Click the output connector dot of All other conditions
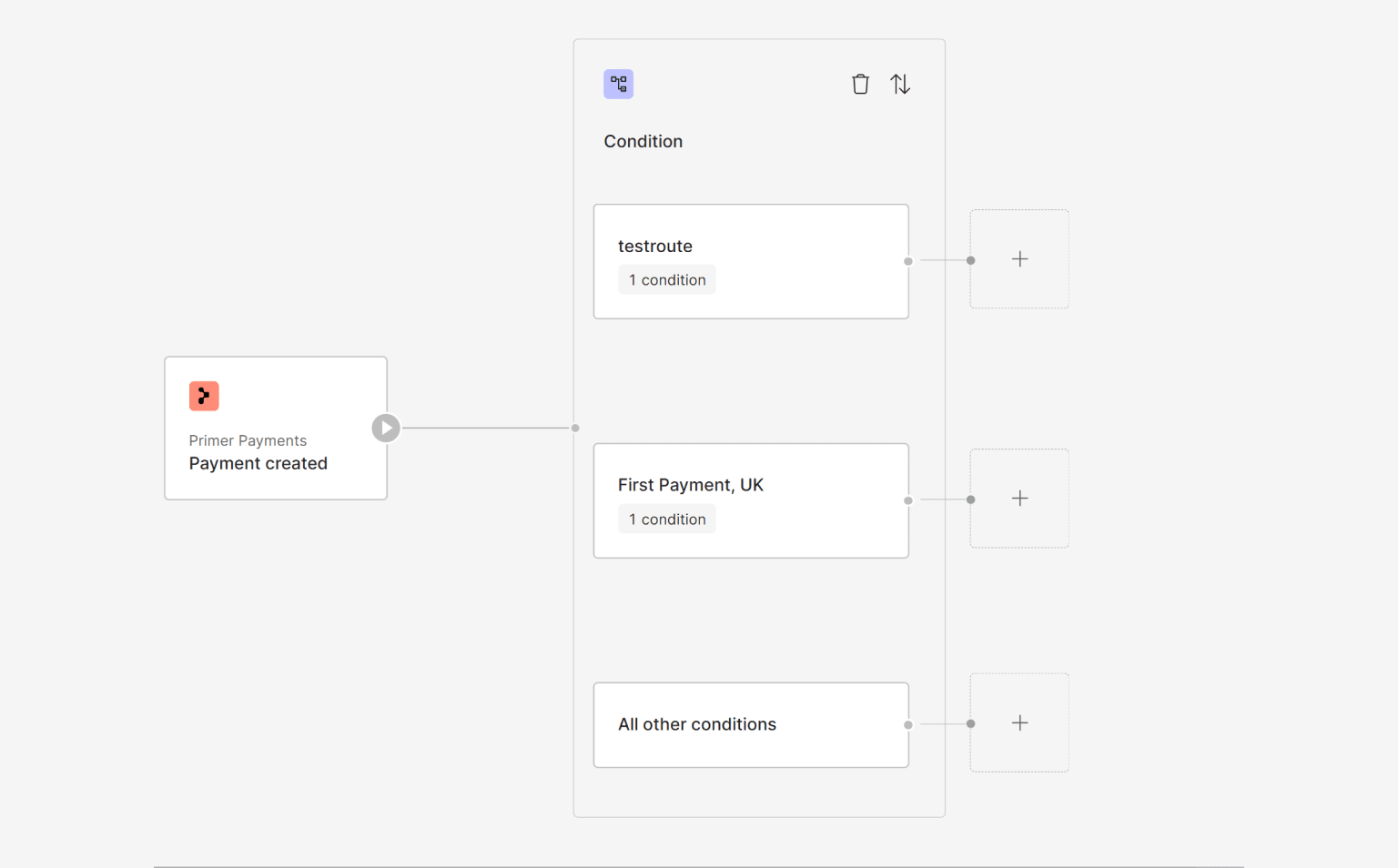 (x=908, y=725)
